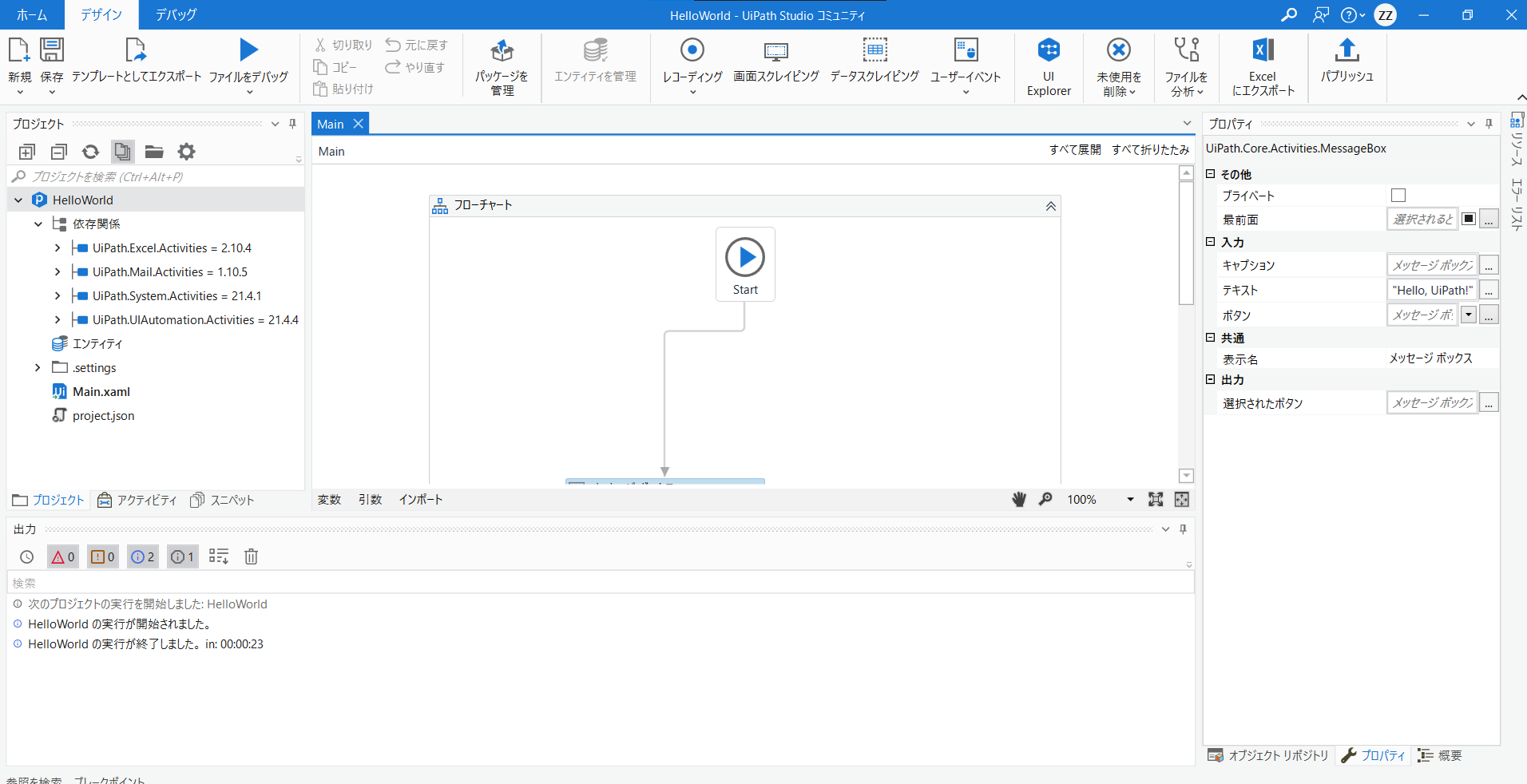Refresh the project panel
This screenshot has width=1527, height=784.
coord(91,152)
